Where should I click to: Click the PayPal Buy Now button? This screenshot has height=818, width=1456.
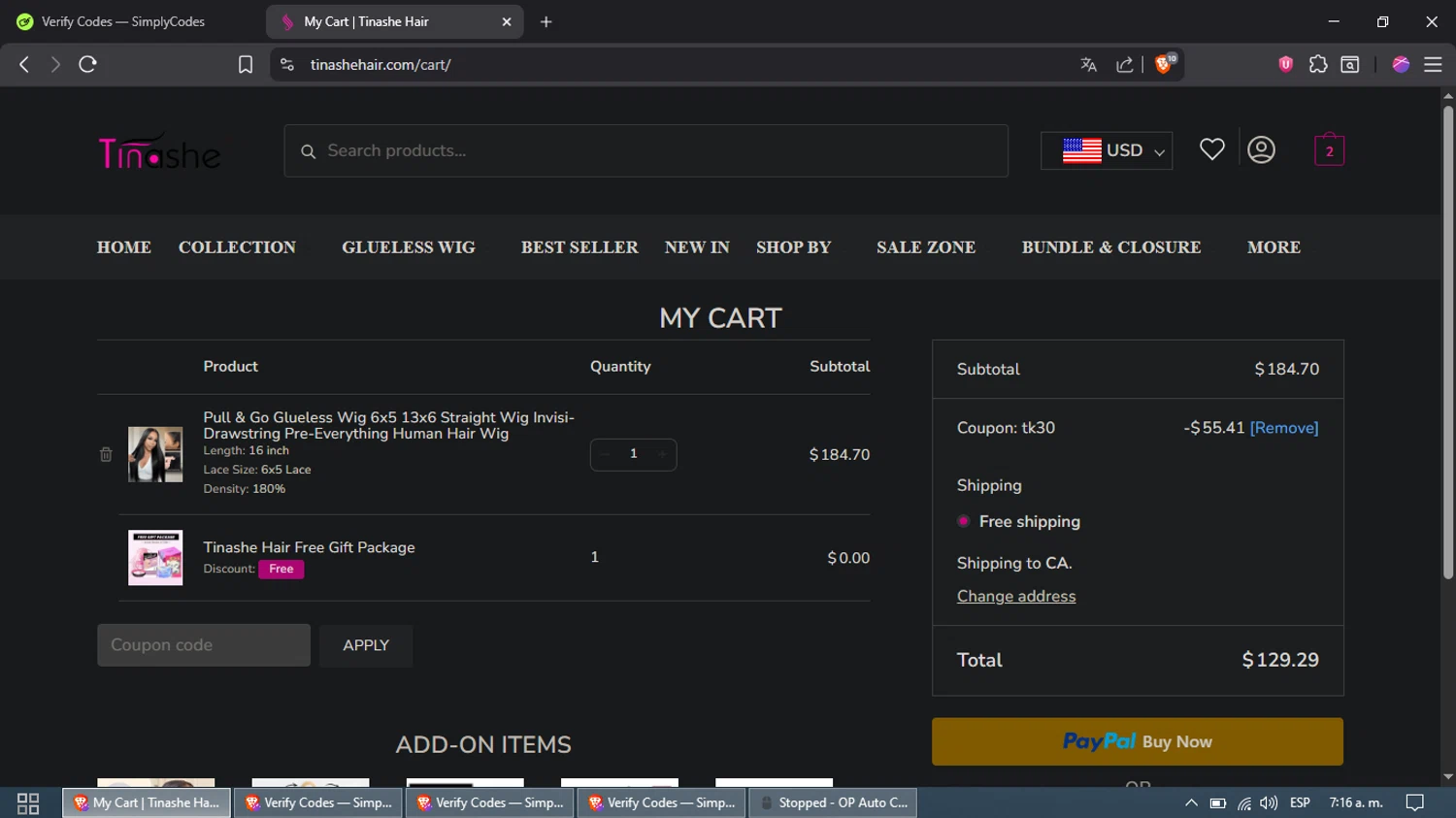point(1138,741)
